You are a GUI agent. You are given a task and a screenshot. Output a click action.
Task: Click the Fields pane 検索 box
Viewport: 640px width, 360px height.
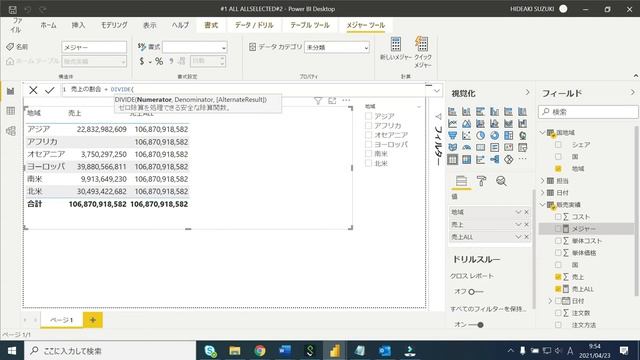(x=588, y=112)
